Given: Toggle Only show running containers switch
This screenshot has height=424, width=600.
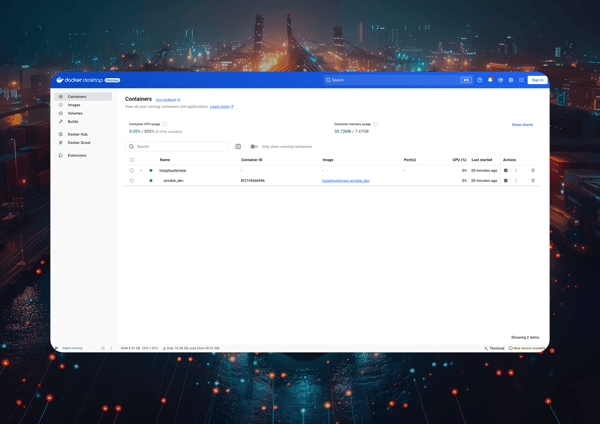Looking at the screenshot, I should point(254,147).
